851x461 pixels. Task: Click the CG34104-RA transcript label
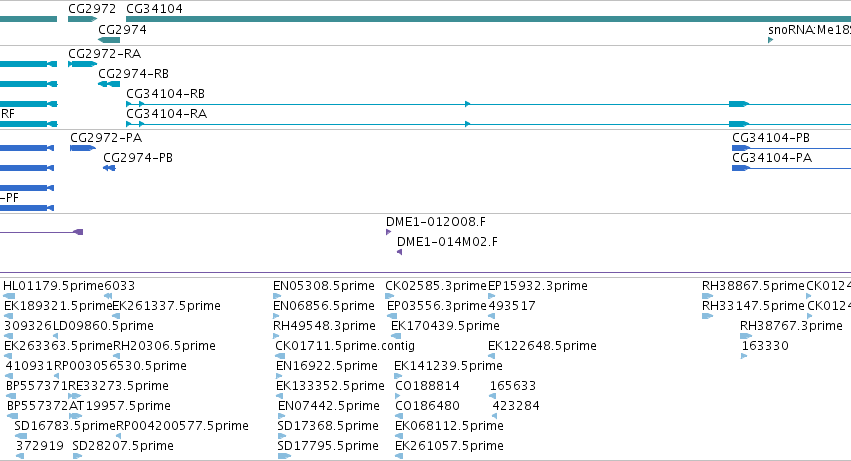pyautogui.click(x=167, y=113)
